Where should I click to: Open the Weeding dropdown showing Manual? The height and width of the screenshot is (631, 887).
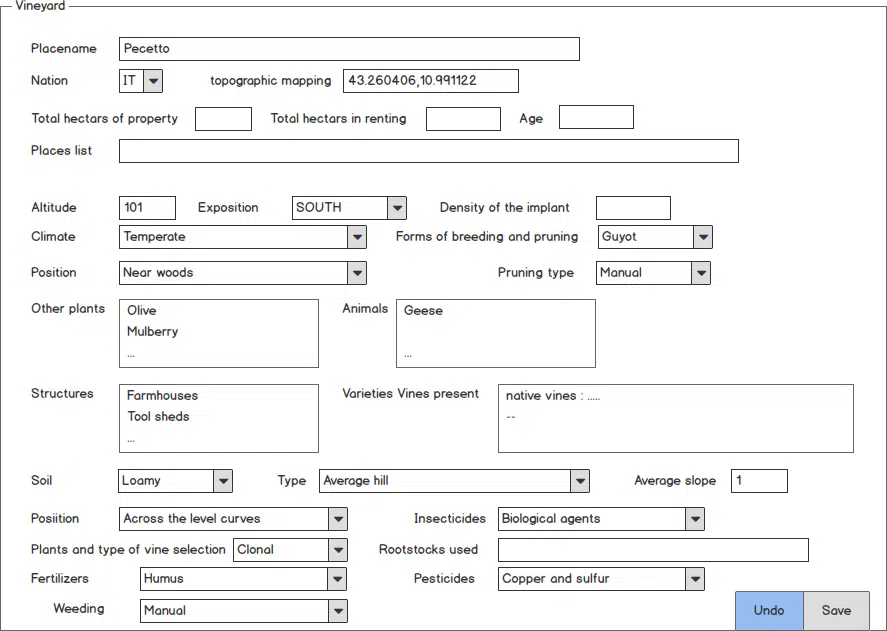(x=243, y=611)
